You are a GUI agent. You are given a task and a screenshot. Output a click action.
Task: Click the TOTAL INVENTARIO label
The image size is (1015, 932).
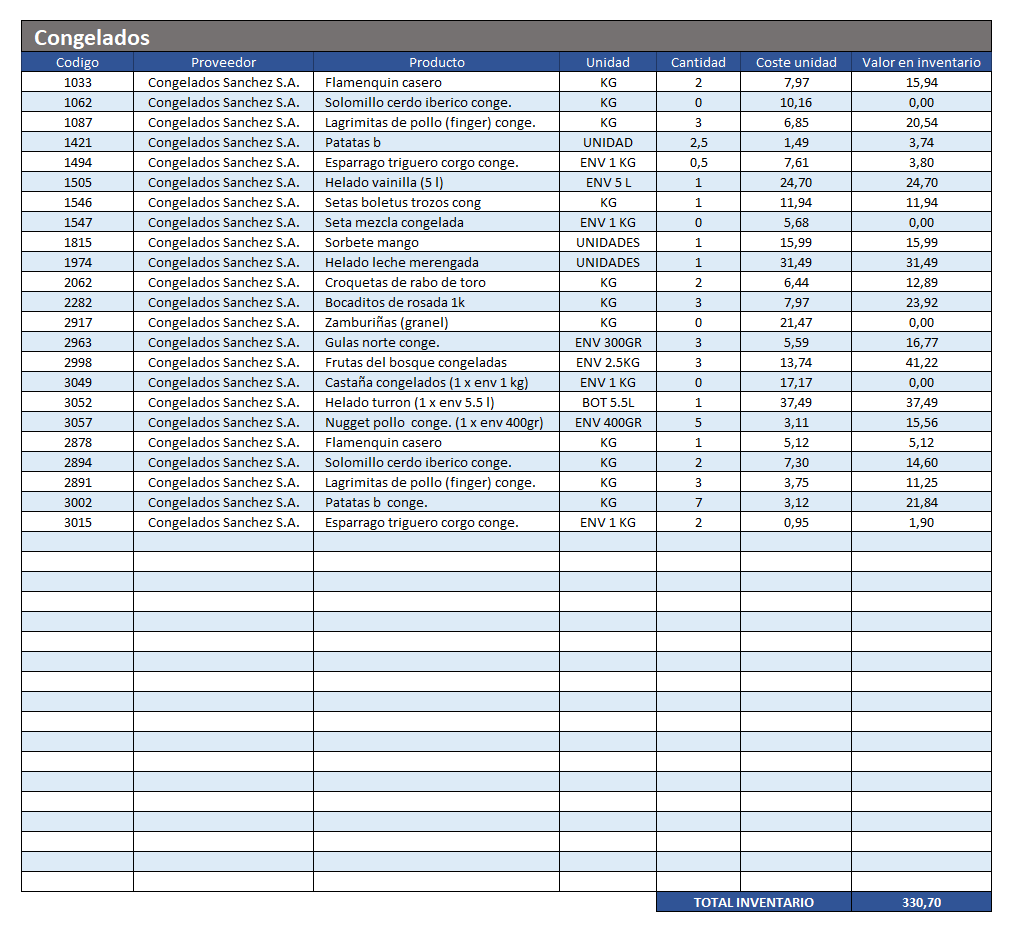[x=753, y=902]
